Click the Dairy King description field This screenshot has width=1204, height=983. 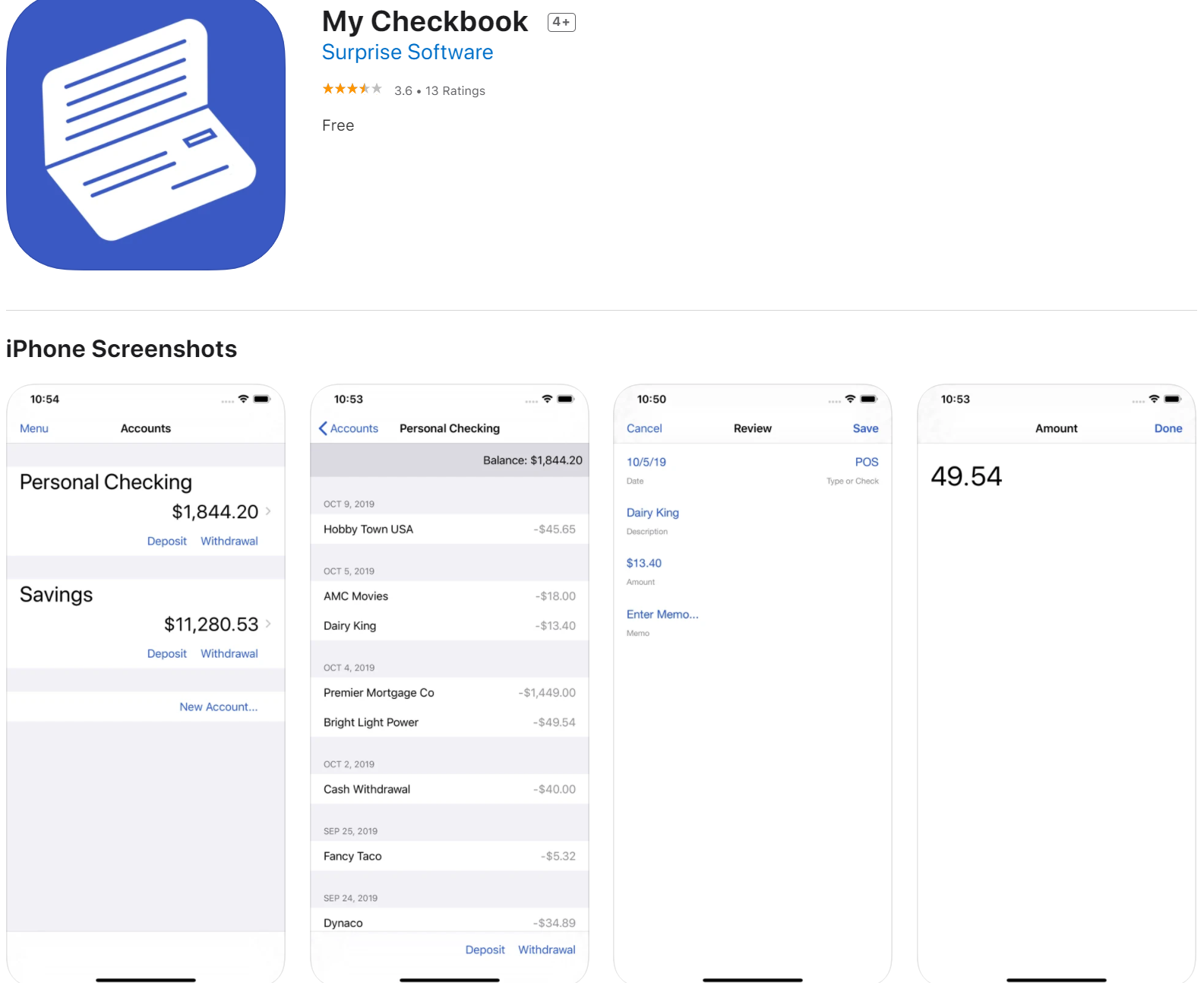pyautogui.click(x=653, y=513)
